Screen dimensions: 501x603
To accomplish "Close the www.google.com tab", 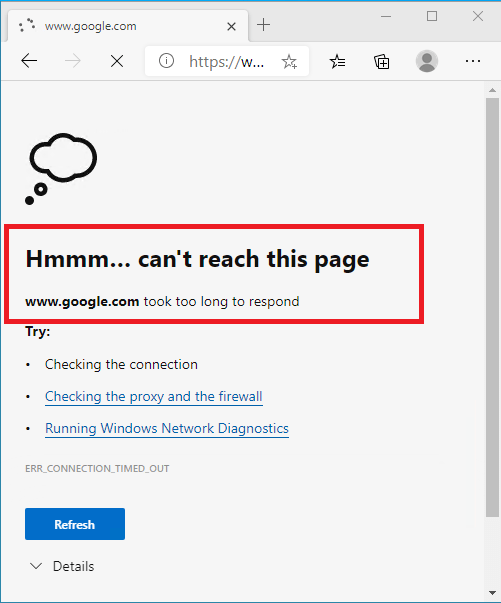I will [x=231, y=27].
